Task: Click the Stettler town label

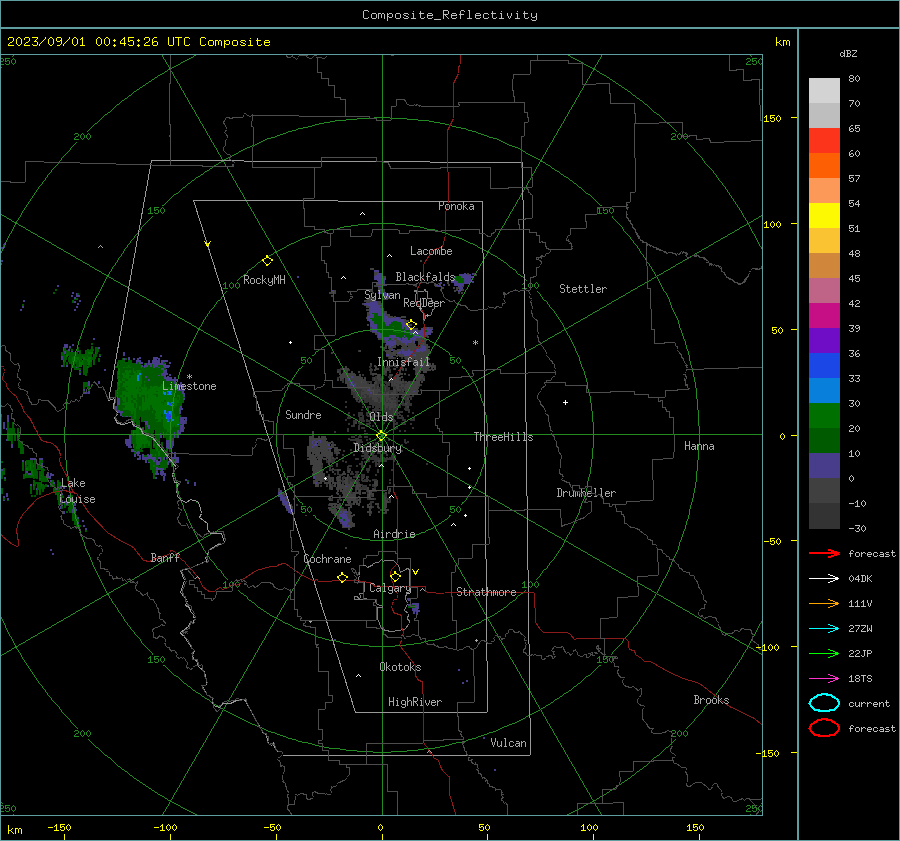Action: 583,289
